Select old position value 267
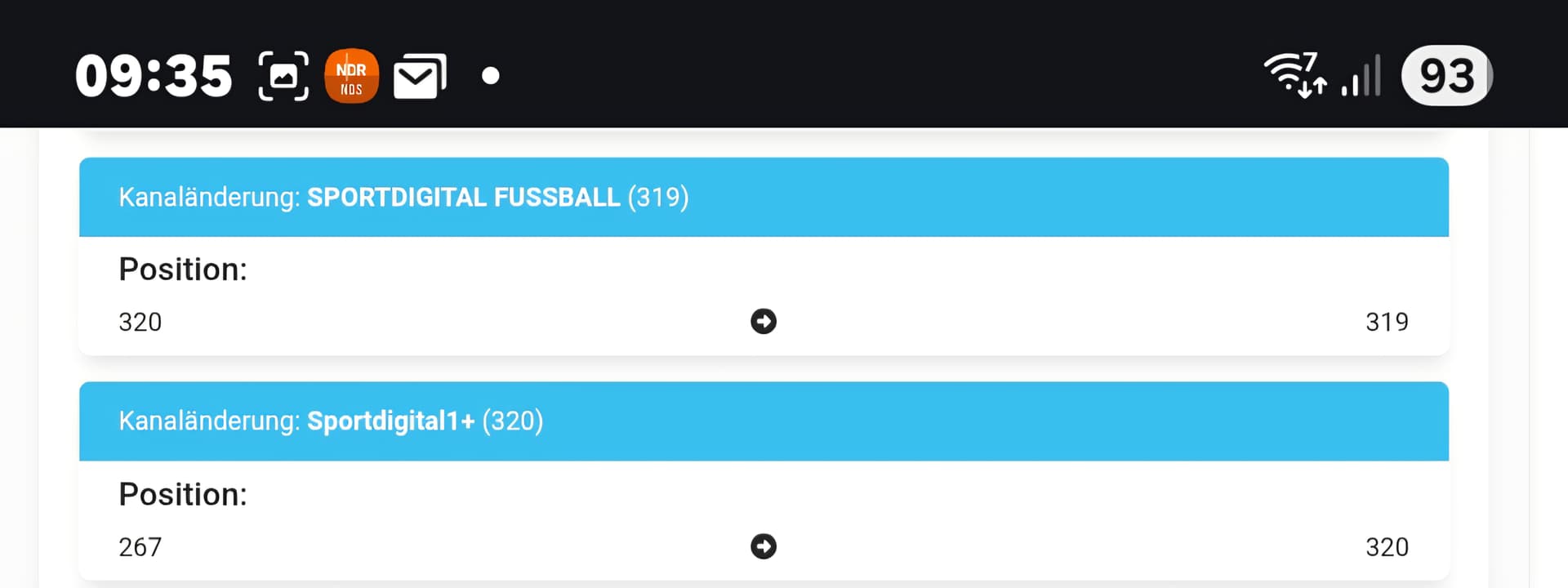 point(140,546)
